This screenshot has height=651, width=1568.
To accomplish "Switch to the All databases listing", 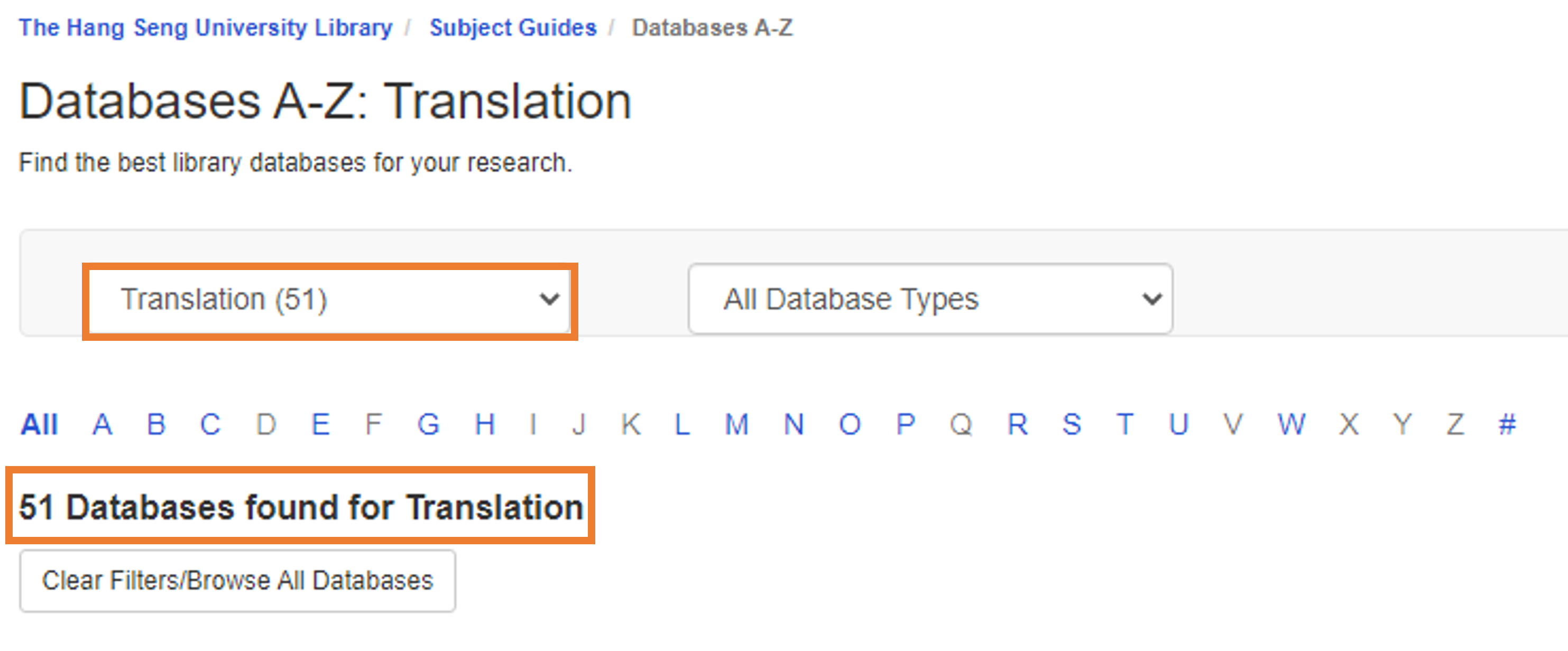I will [39, 425].
